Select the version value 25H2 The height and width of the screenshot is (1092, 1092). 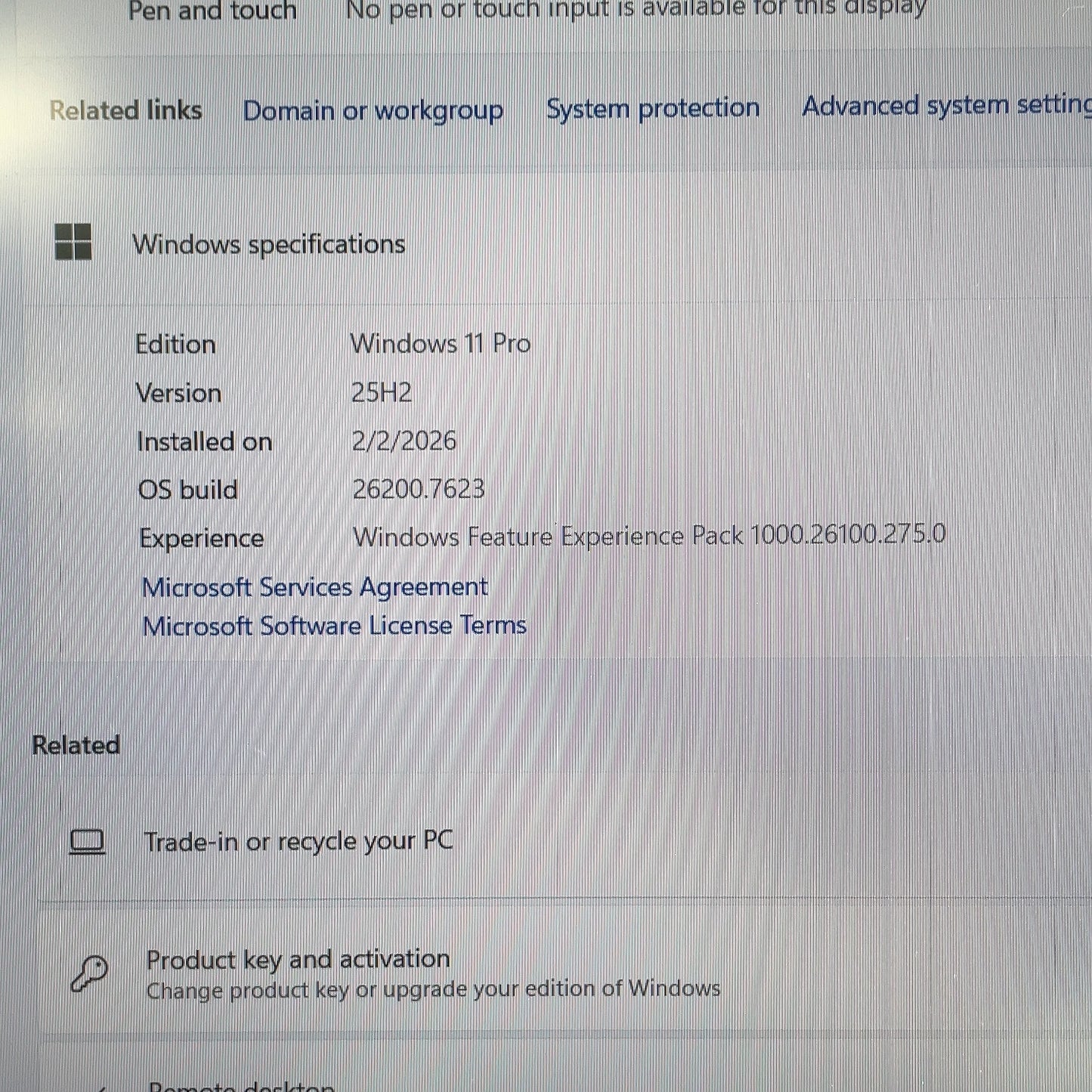[x=382, y=393]
